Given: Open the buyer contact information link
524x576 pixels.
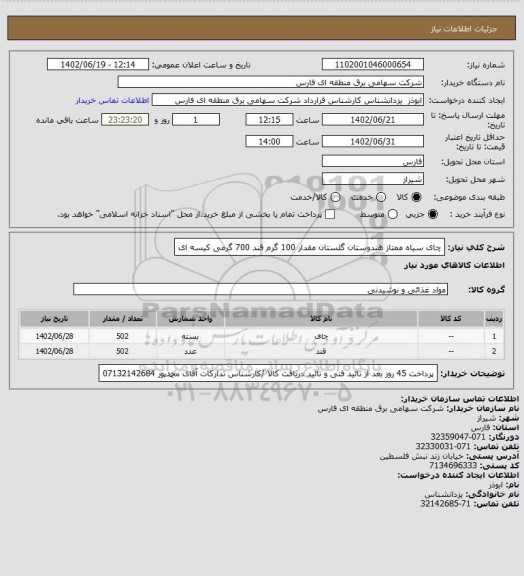Looking at the screenshot, I should tap(112, 100).
